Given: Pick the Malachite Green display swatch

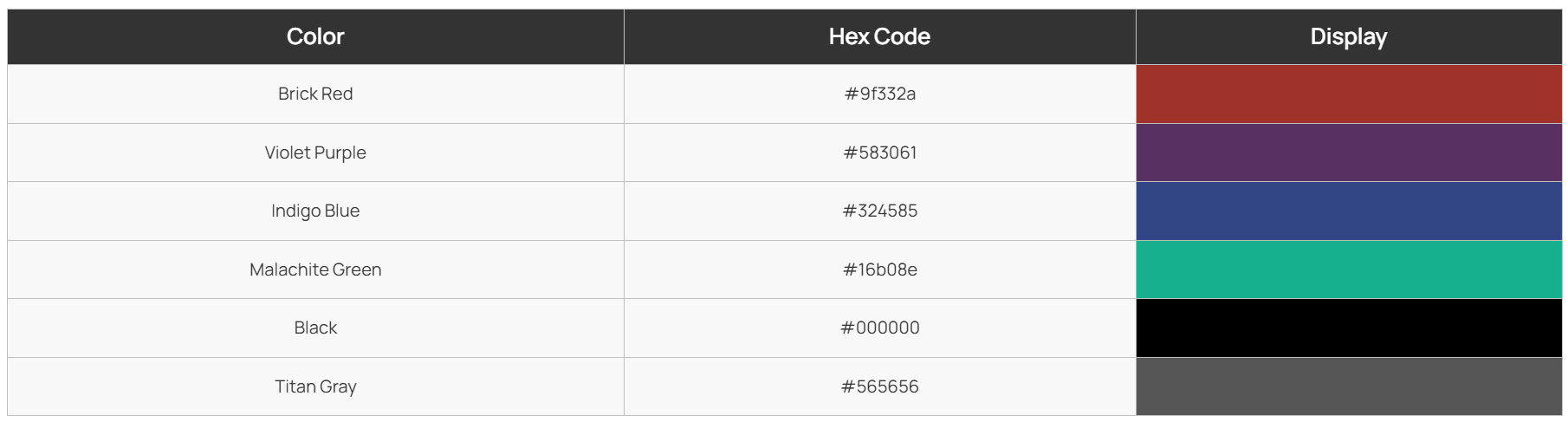Looking at the screenshot, I should 1349,269.
